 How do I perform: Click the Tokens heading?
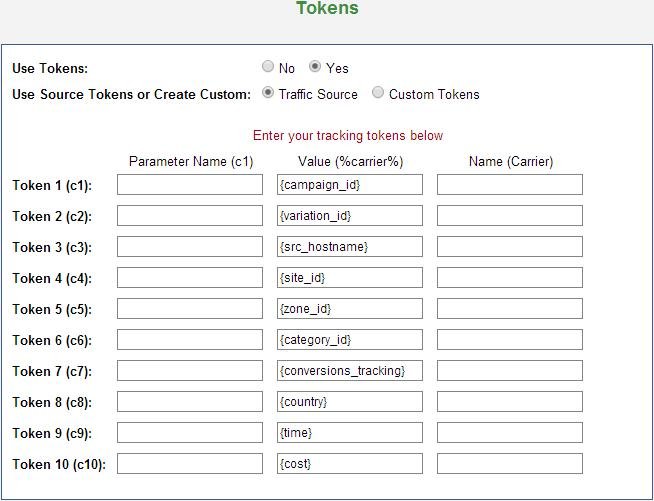327,8
